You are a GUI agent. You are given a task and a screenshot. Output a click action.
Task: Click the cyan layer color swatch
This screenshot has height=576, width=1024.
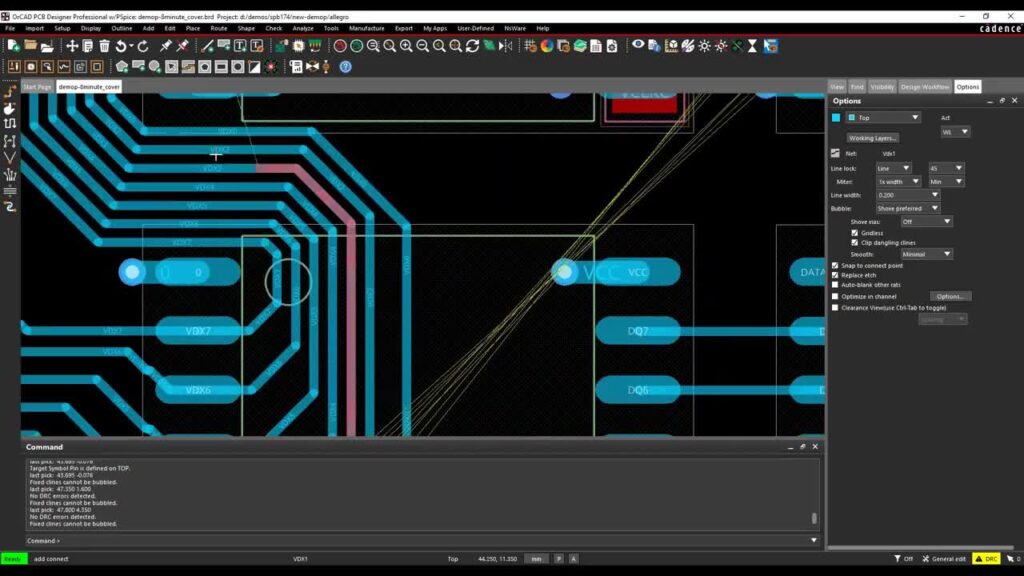[837, 118]
